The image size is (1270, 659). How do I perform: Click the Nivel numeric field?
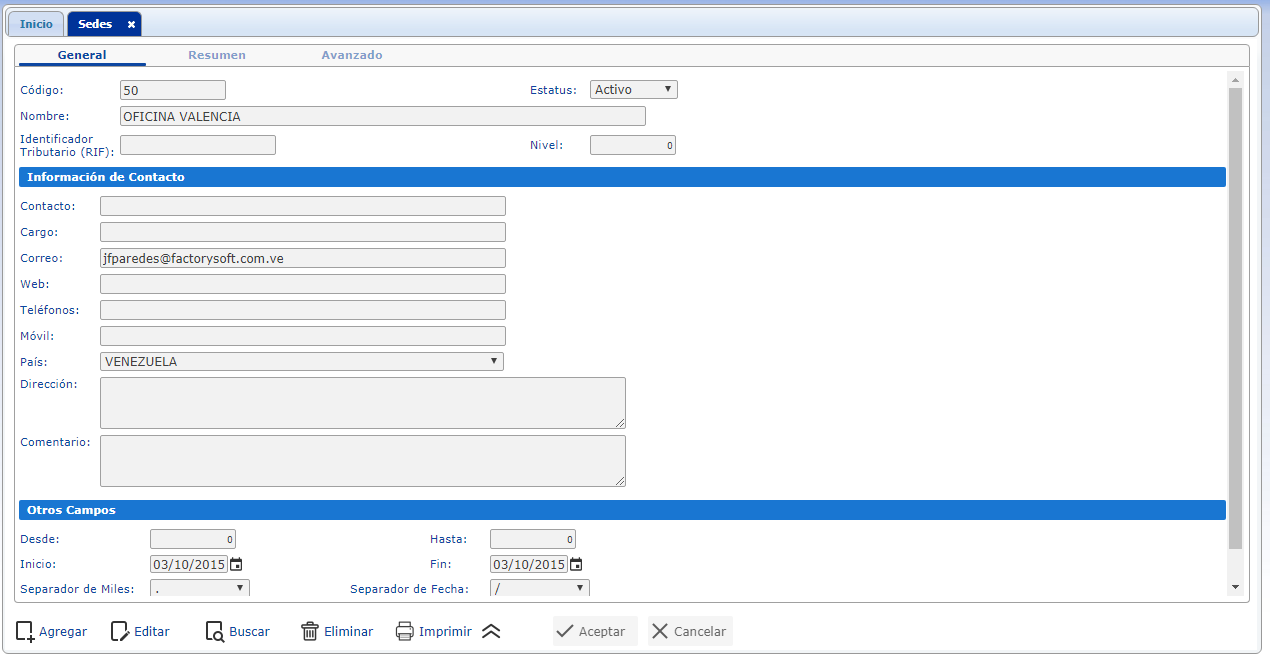(633, 145)
